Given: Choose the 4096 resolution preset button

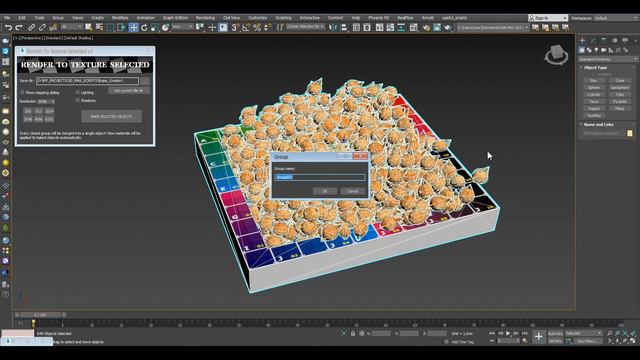Looking at the screenshot, I should [x=38, y=119].
